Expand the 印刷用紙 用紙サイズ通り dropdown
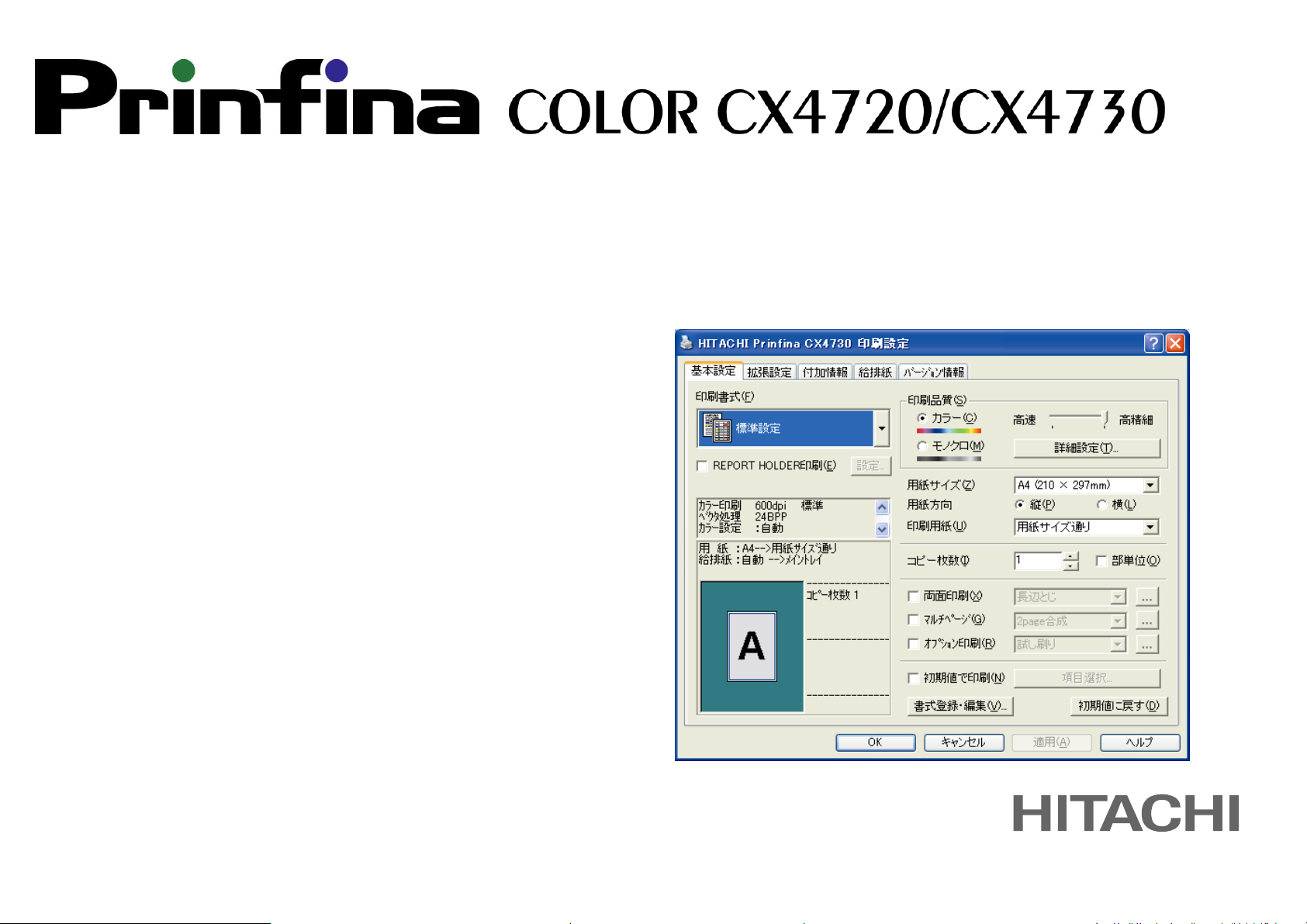Screen dimensions: 1307x924 click(1151, 527)
